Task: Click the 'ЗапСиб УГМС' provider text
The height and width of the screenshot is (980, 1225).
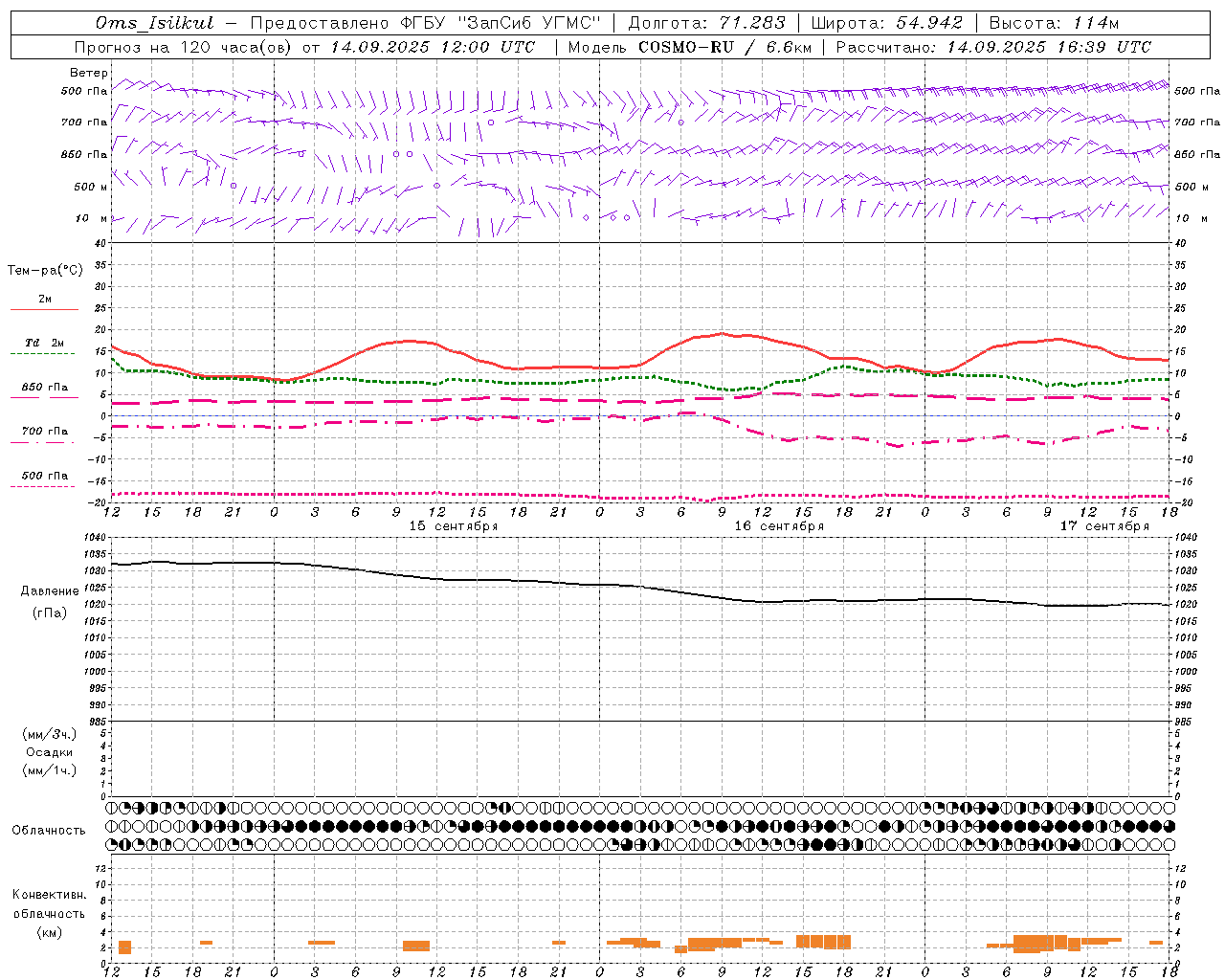Action: coord(529,23)
